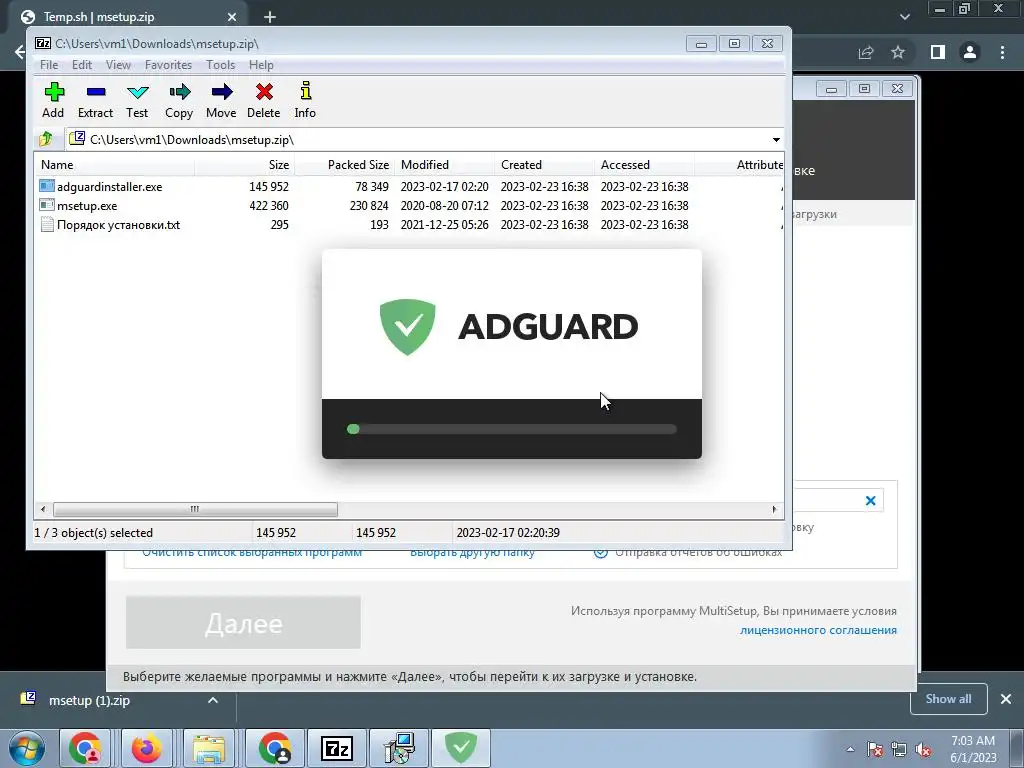Image resolution: width=1024 pixels, height=768 pixels.
Task: Click Action Center flag tray icon
Action: click(875, 750)
